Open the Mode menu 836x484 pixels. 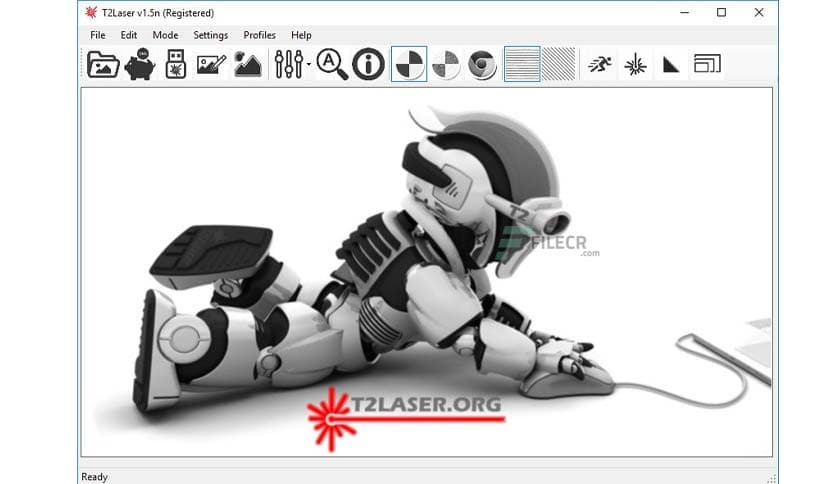(x=165, y=35)
